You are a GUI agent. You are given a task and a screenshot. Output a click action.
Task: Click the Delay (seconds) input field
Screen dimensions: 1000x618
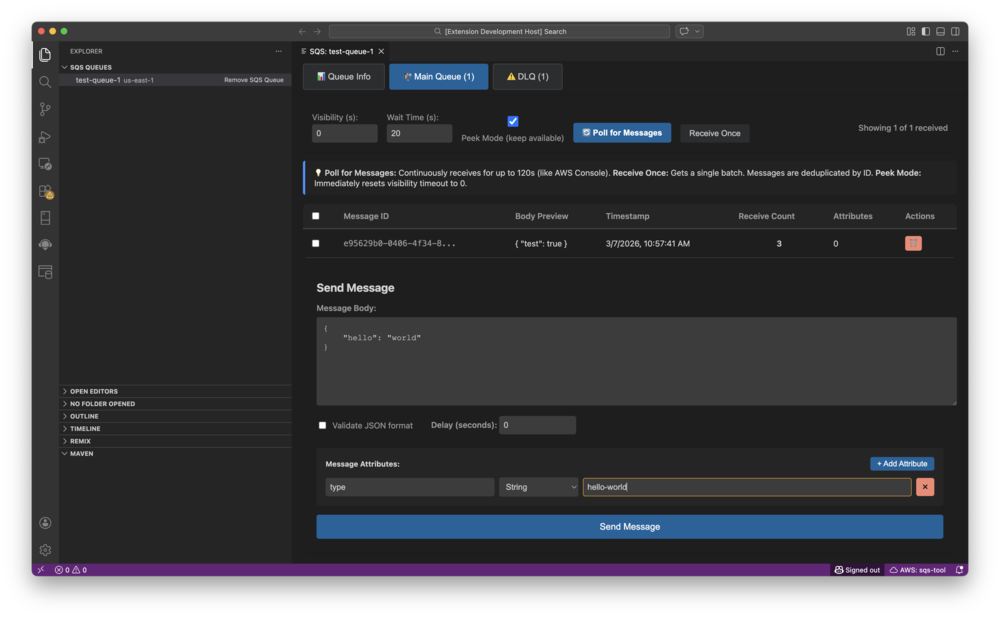(538, 425)
